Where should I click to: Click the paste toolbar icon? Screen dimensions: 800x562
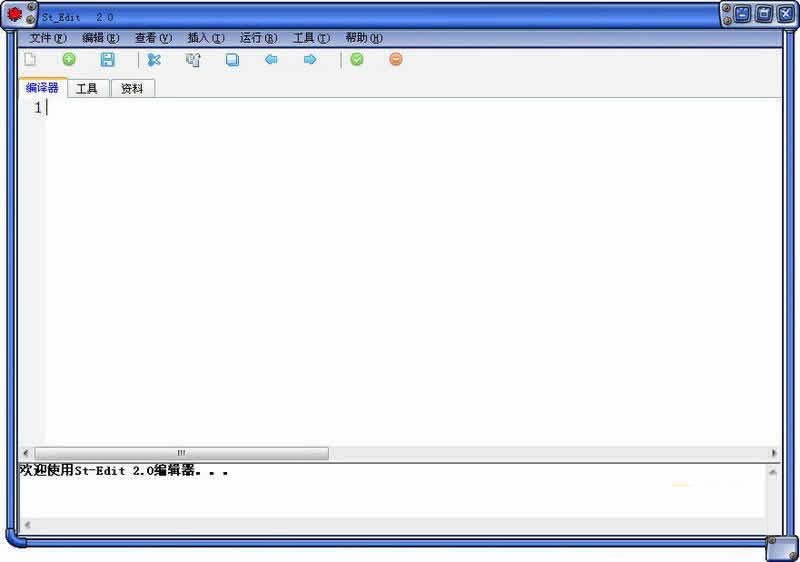coord(232,60)
